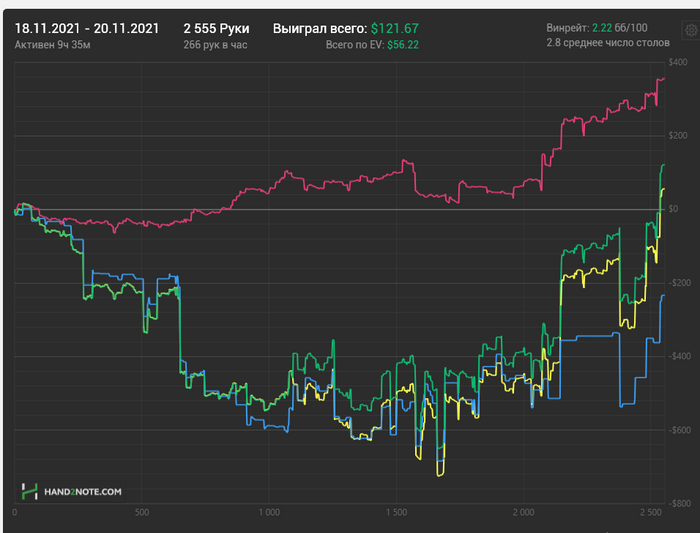Click the 'Выиграл всего:' label
Viewport: 700px width, 533px height.
[x=320, y=29]
